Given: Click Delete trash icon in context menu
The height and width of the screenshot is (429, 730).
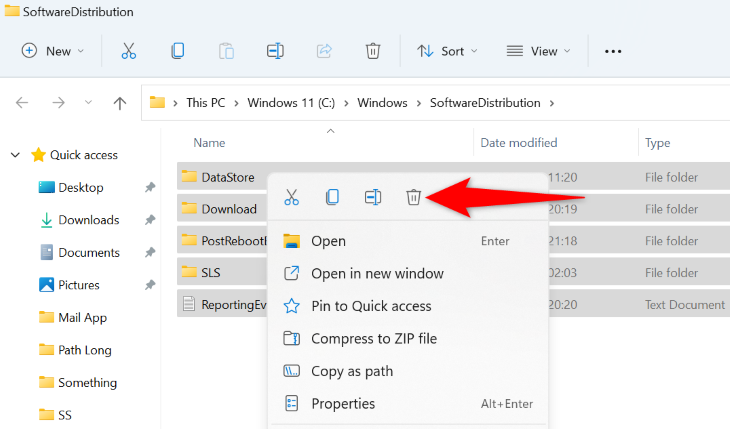Looking at the screenshot, I should pyautogui.click(x=413, y=197).
